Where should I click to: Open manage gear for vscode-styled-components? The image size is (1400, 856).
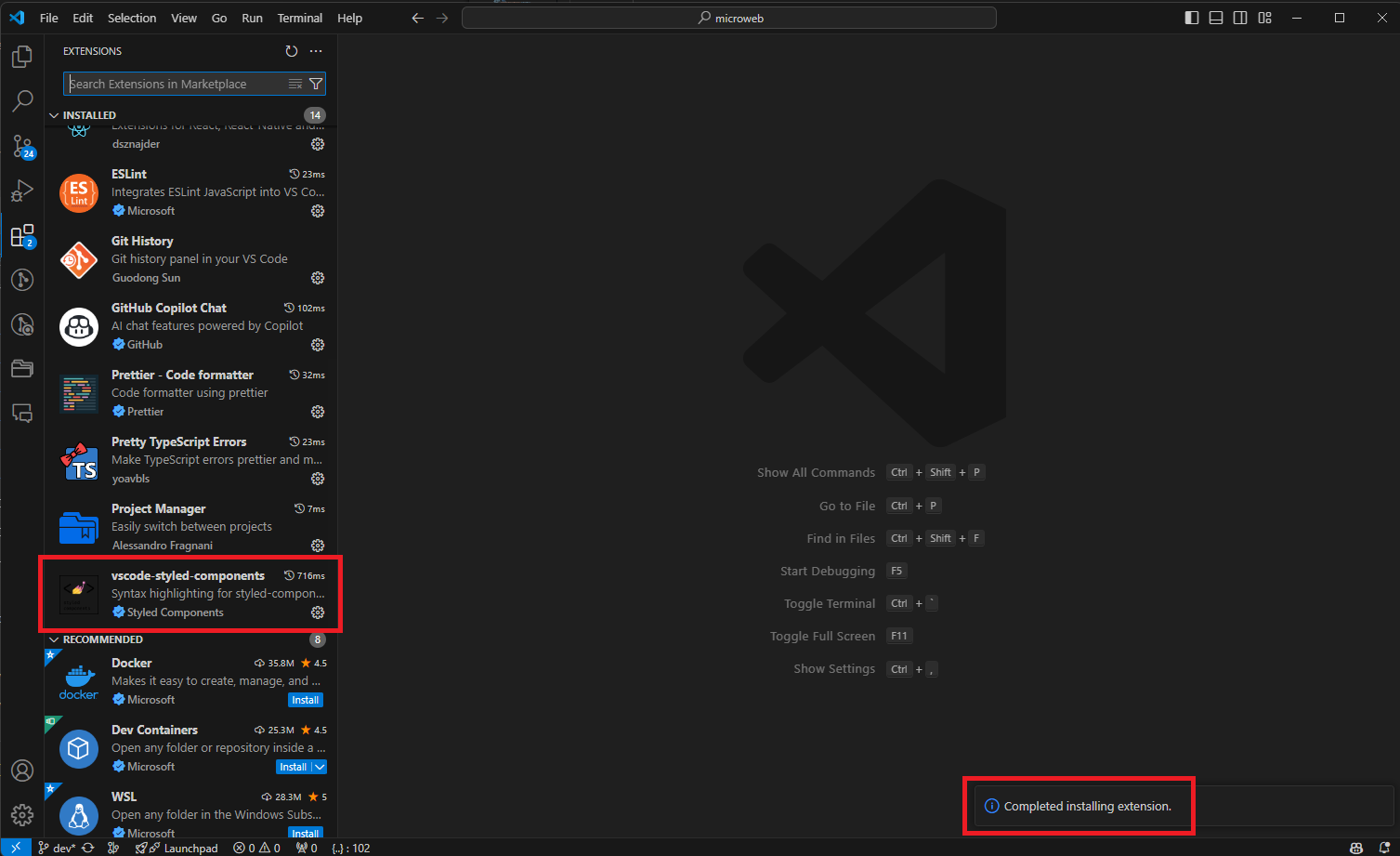click(318, 612)
